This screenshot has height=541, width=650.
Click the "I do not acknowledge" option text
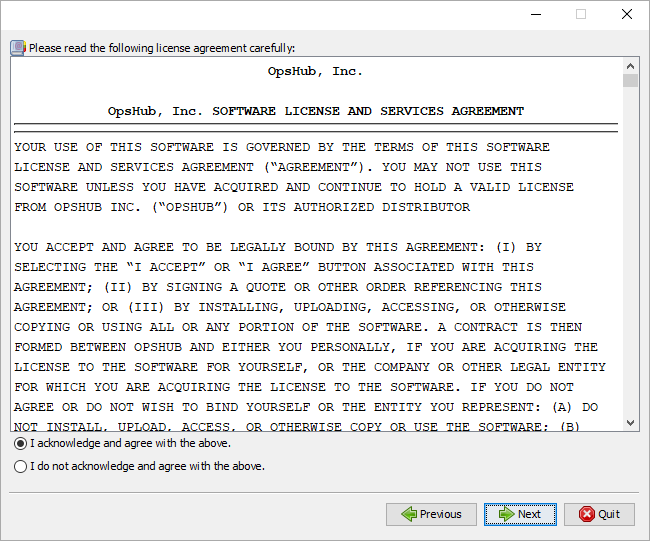point(147,466)
